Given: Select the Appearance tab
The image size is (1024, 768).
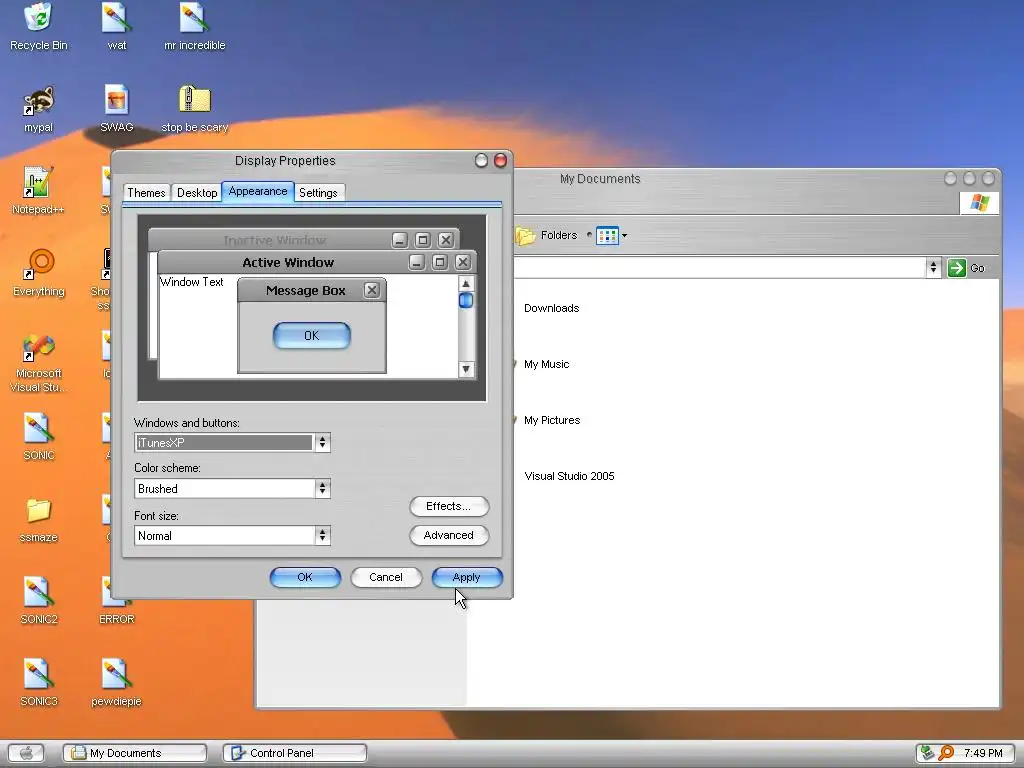Looking at the screenshot, I should click(258, 191).
